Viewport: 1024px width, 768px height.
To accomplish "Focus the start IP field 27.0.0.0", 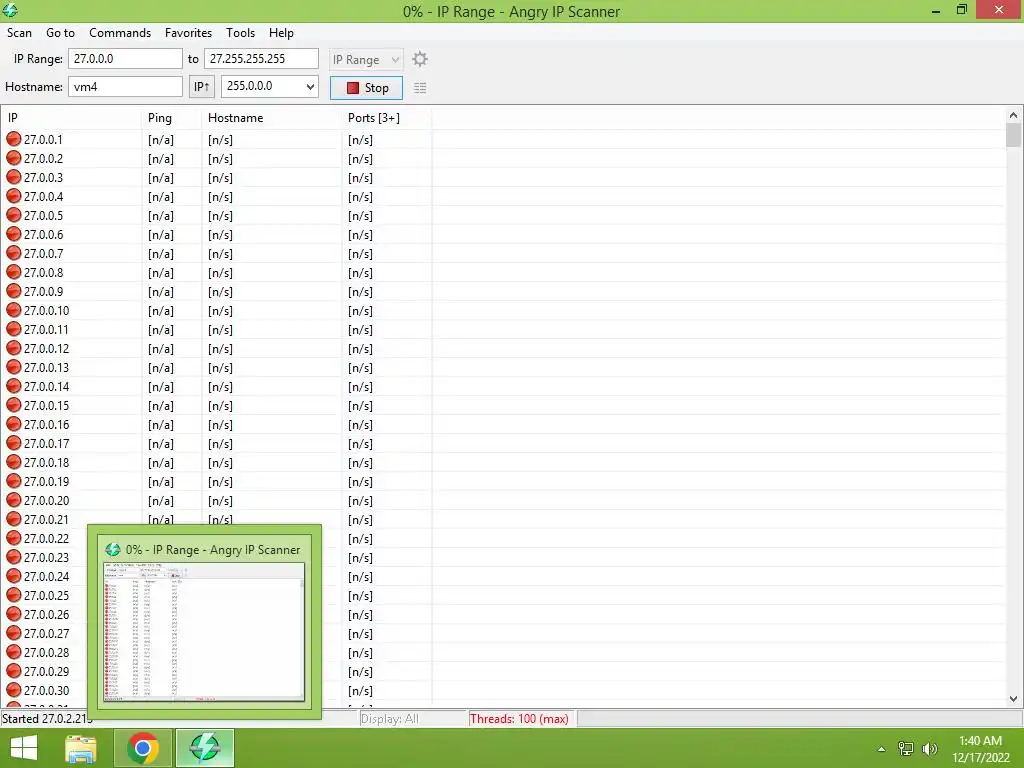I will 125,59.
